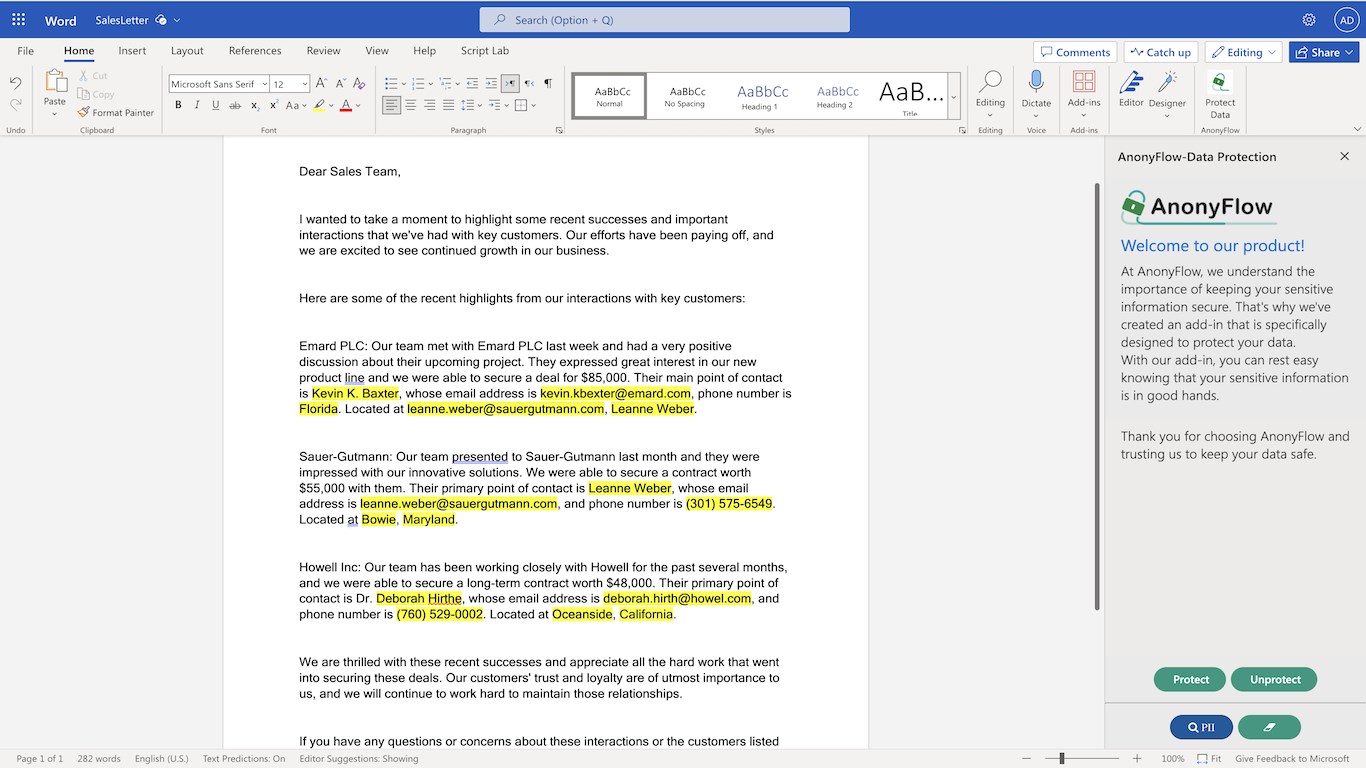Open the settings gear icon
This screenshot has height=768, width=1366.
[x=1309, y=20]
